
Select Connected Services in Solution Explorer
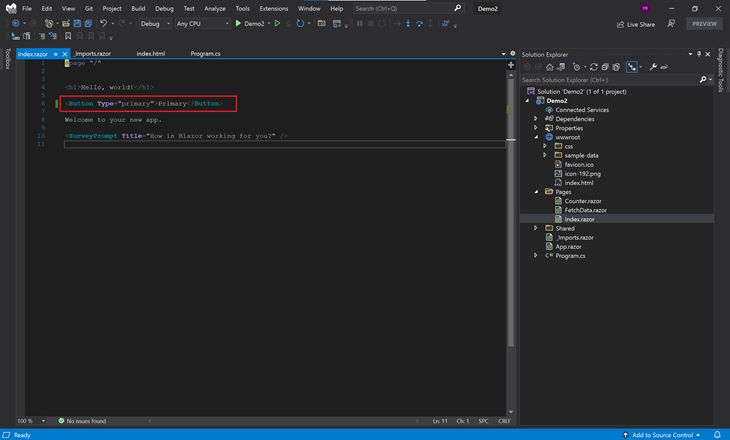coord(582,110)
